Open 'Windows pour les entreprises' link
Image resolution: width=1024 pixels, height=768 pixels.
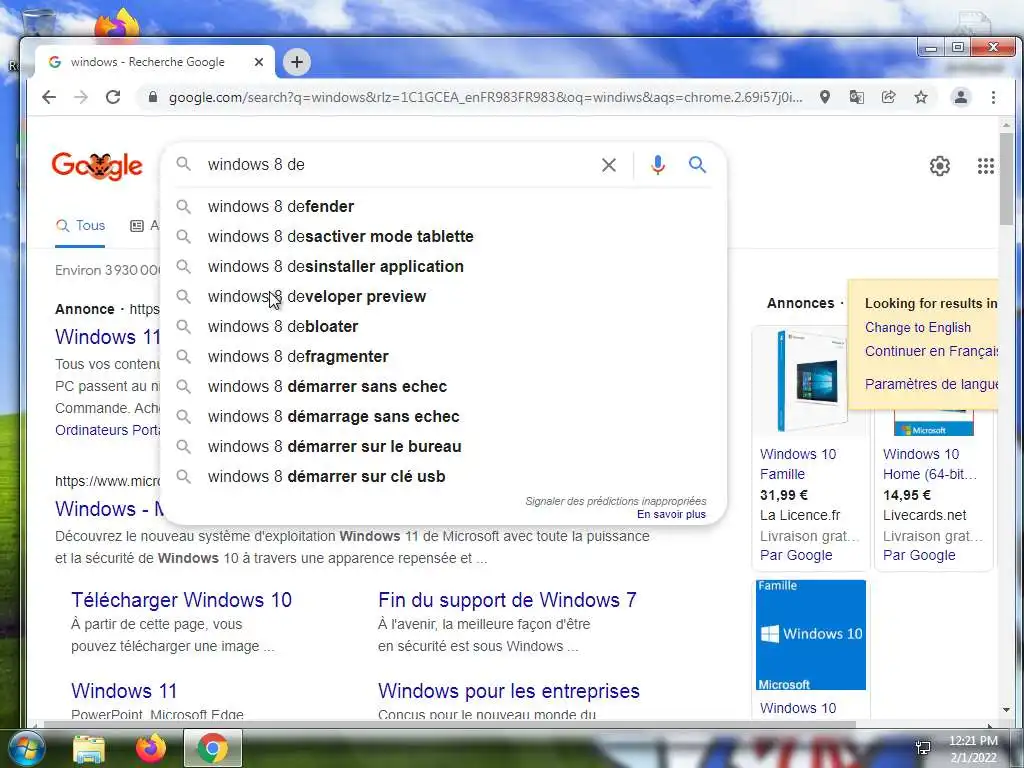pos(509,691)
